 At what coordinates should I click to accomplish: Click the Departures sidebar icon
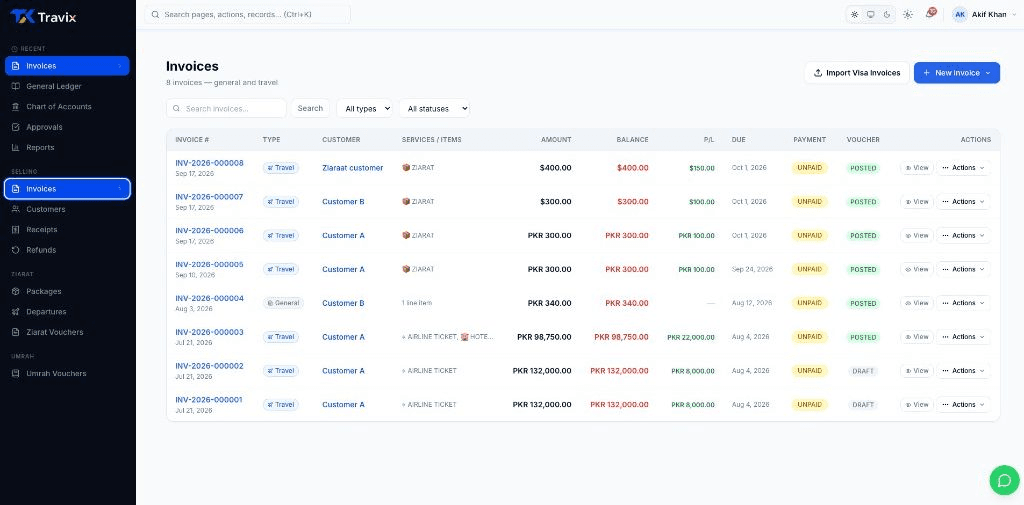(16, 312)
